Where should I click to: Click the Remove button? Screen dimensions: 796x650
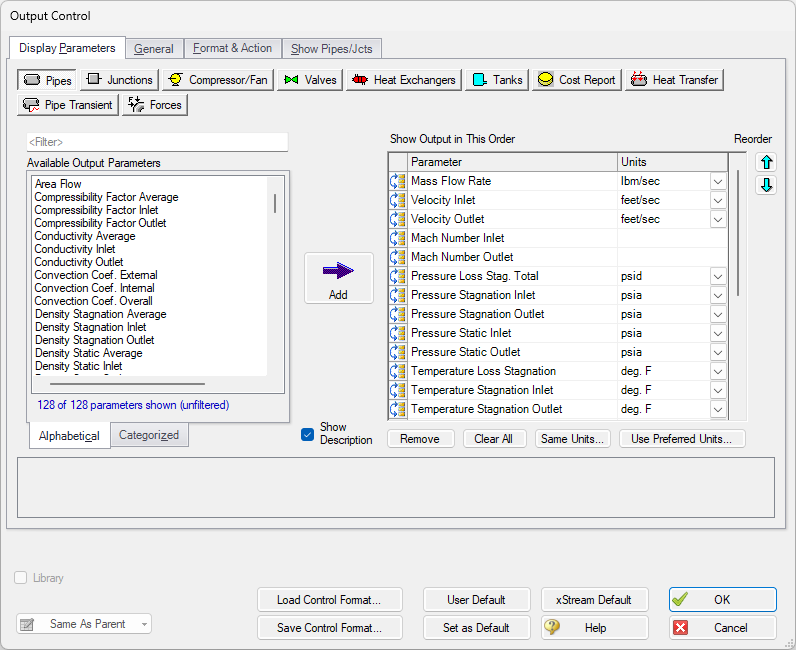pyautogui.click(x=420, y=439)
